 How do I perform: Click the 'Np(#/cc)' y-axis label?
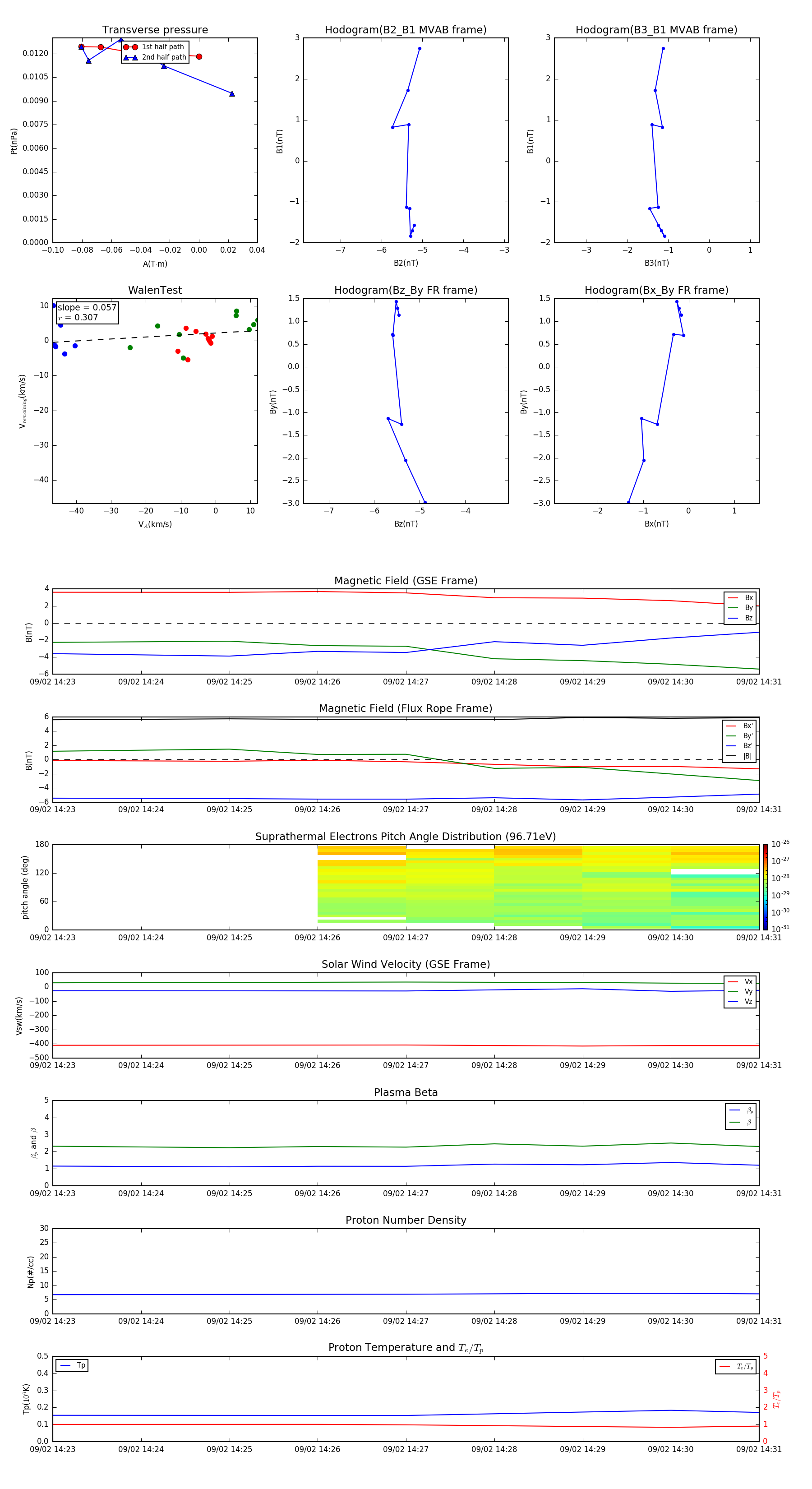point(31,1272)
